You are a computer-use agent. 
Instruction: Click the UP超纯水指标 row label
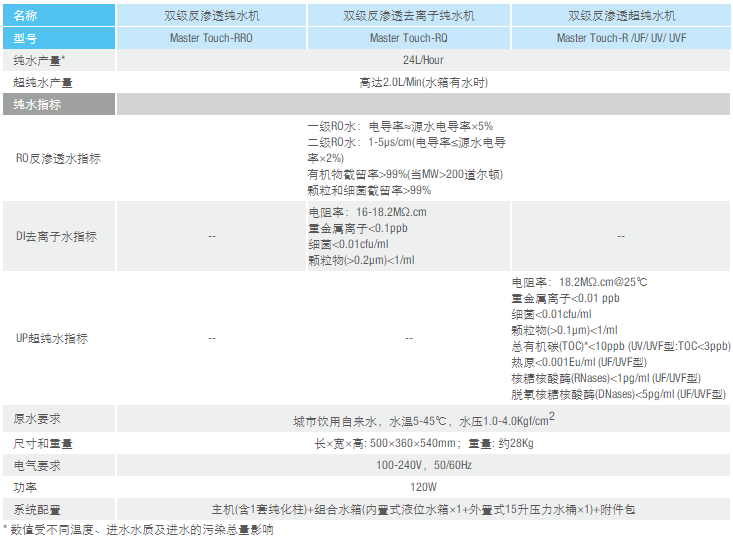pyautogui.click(x=51, y=338)
